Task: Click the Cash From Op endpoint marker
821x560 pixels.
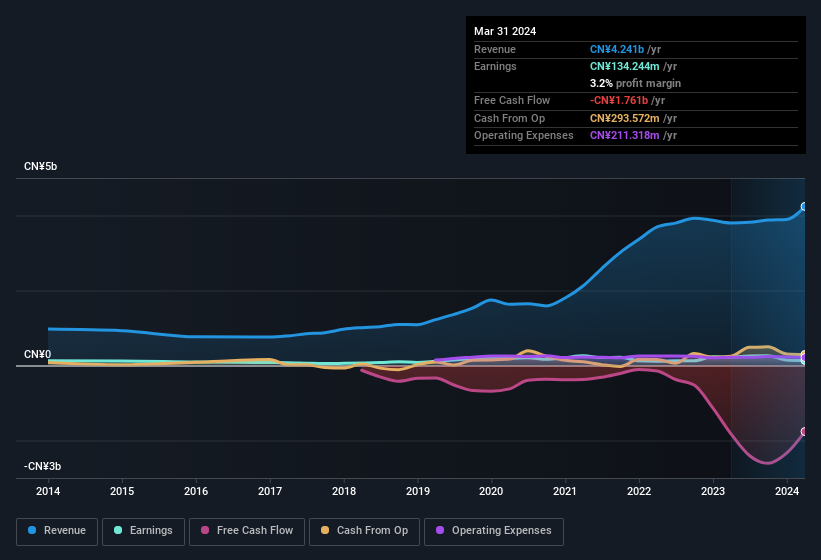Action: coord(804,354)
